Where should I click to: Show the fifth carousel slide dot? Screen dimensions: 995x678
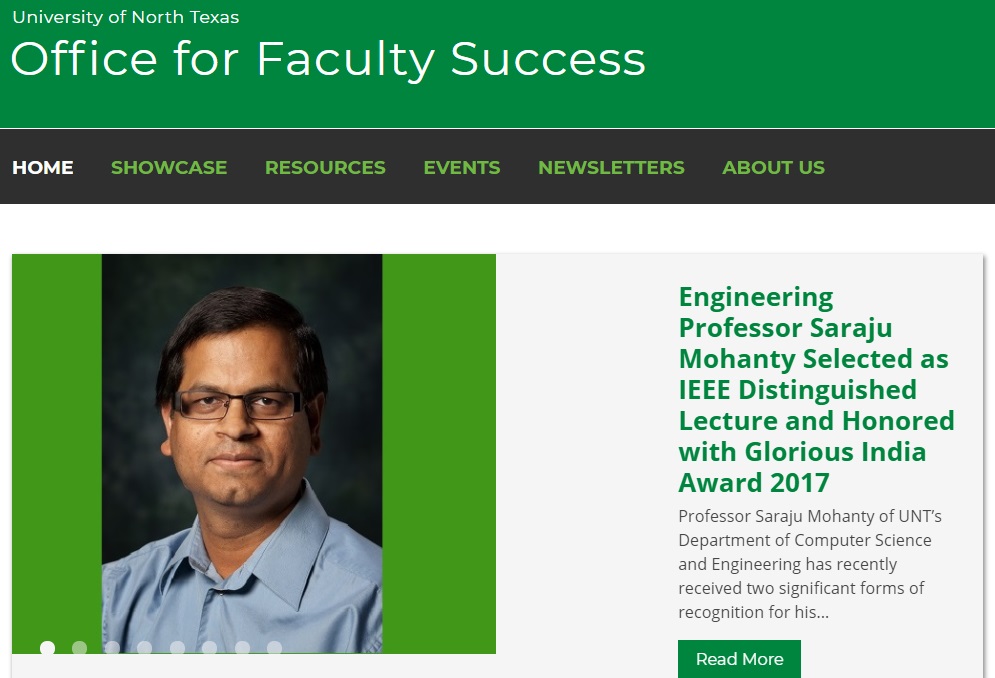click(177, 648)
